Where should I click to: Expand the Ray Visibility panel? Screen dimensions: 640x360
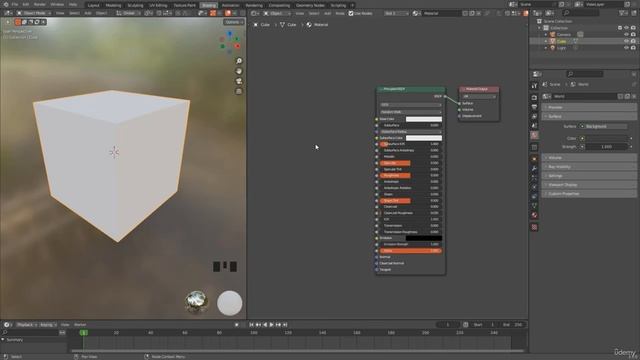(x=589, y=167)
